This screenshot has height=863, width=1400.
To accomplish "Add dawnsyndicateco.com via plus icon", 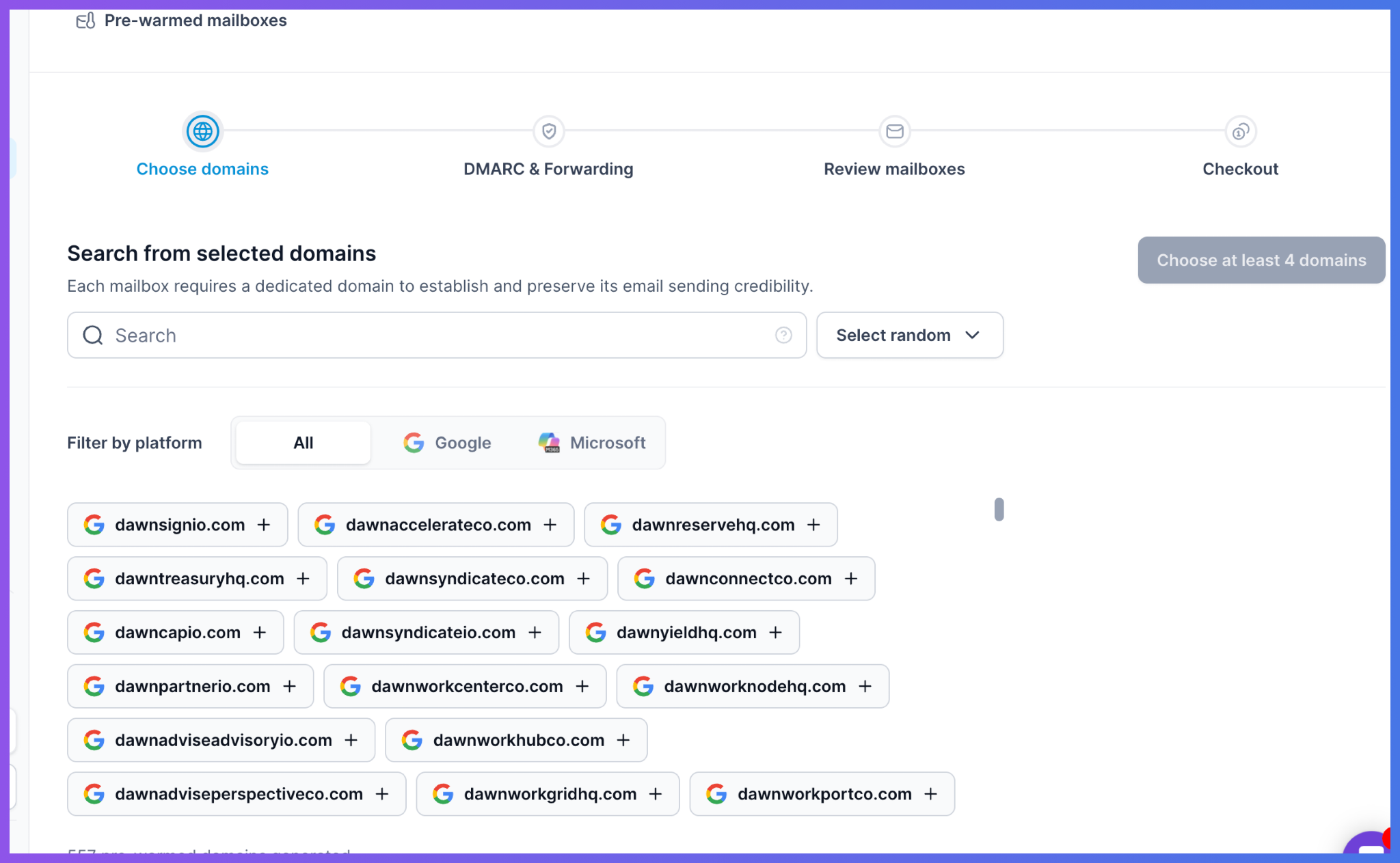I will click(584, 579).
